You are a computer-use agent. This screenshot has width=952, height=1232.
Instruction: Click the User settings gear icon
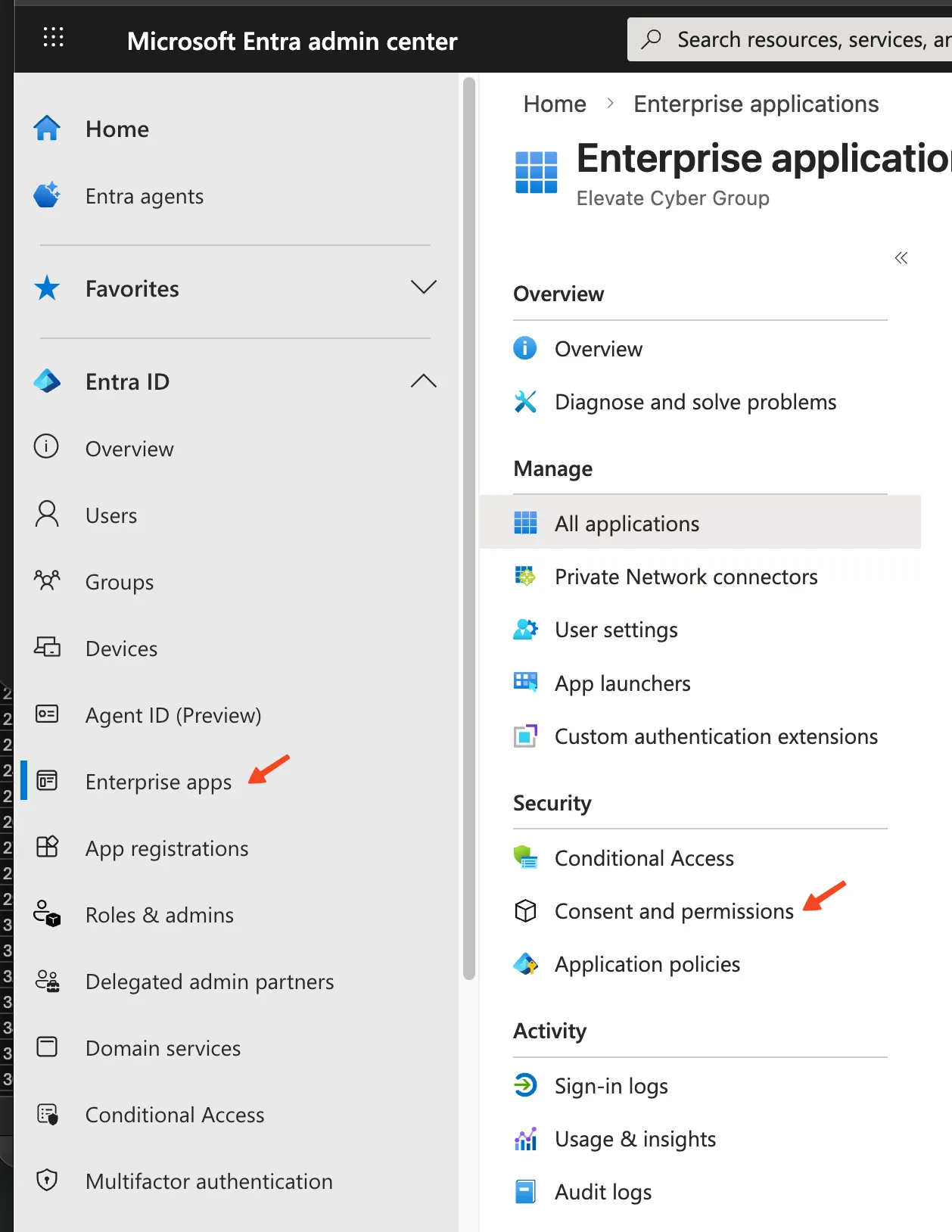525,629
